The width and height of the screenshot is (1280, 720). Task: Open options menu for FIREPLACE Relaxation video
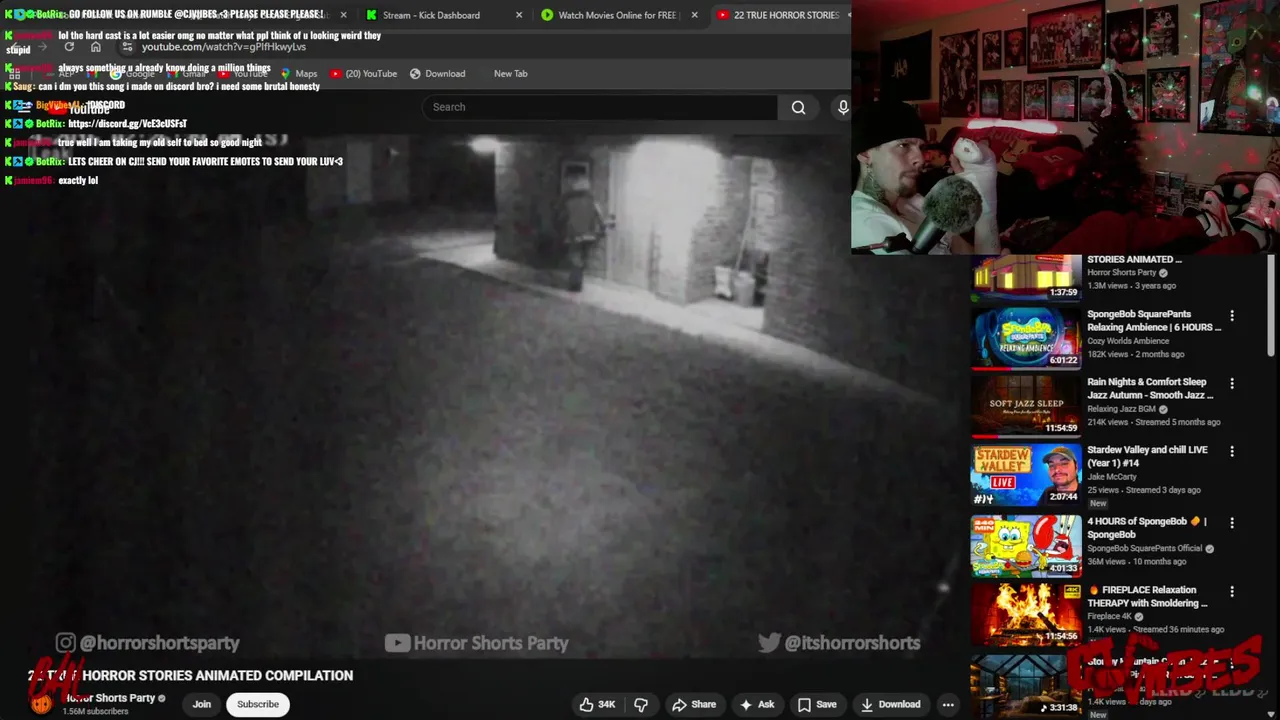pyautogui.click(x=1232, y=592)
